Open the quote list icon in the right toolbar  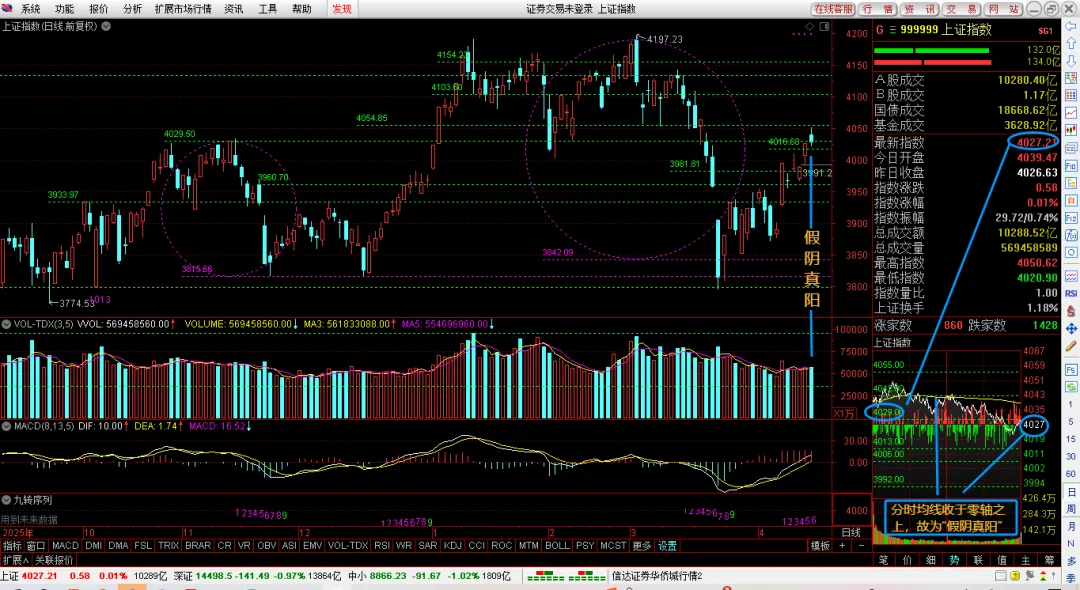(1071, 77)
